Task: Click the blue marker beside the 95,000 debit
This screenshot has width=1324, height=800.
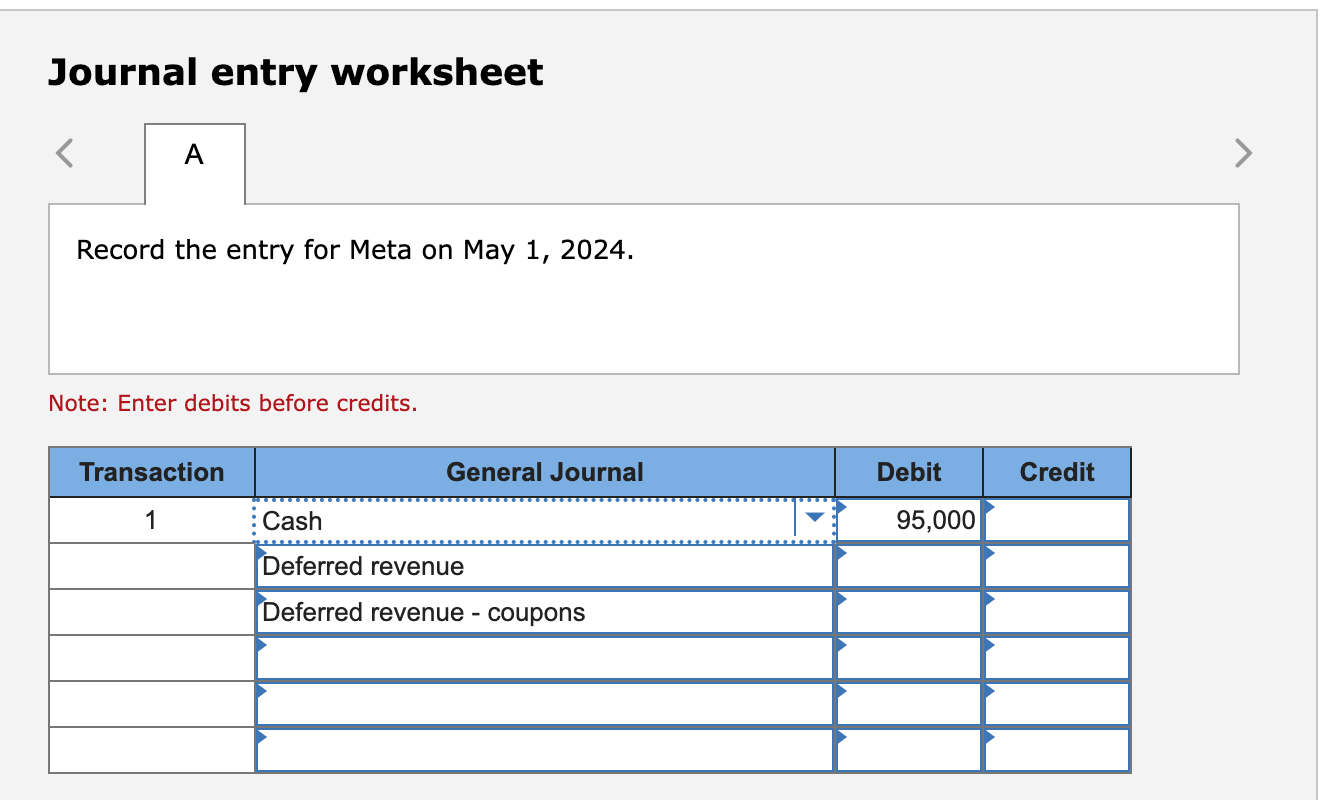Action: point(841,508)
